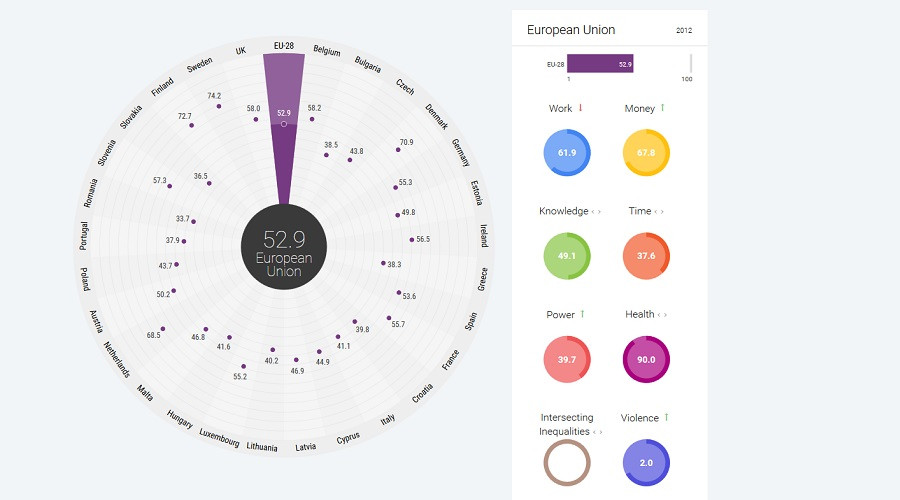Click the empty Intersecting Inequalities ring
900x500 pixels.
[567, 463]
